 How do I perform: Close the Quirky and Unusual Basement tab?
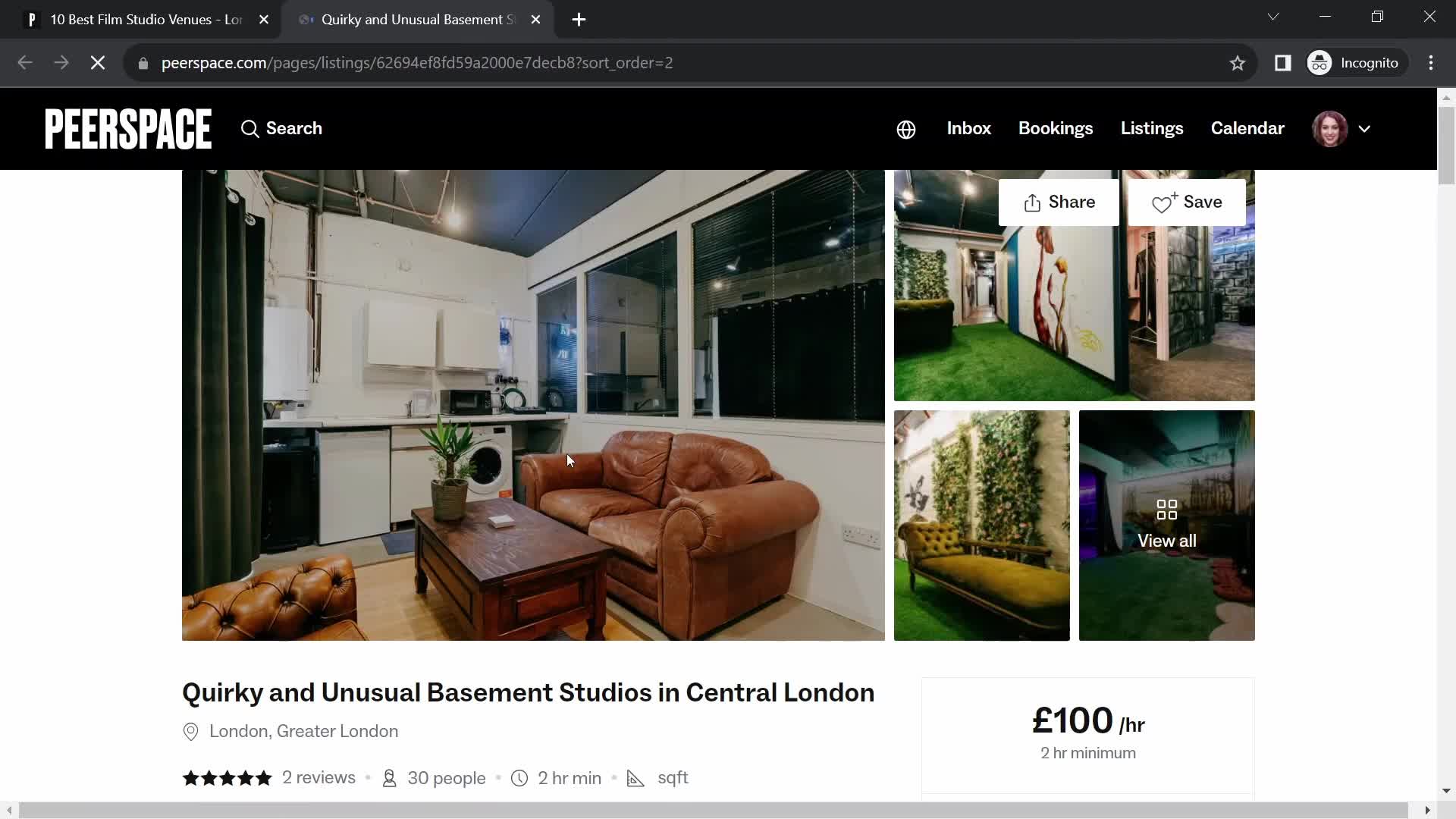[535, 20]
